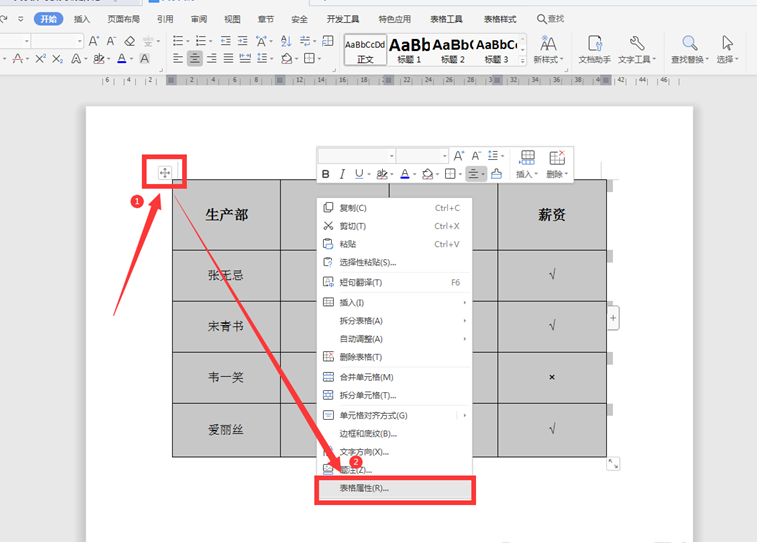This screenshot has height=543, width=757.
Task: Toggle center alignment in the ribbon
Action: point(195,59)
